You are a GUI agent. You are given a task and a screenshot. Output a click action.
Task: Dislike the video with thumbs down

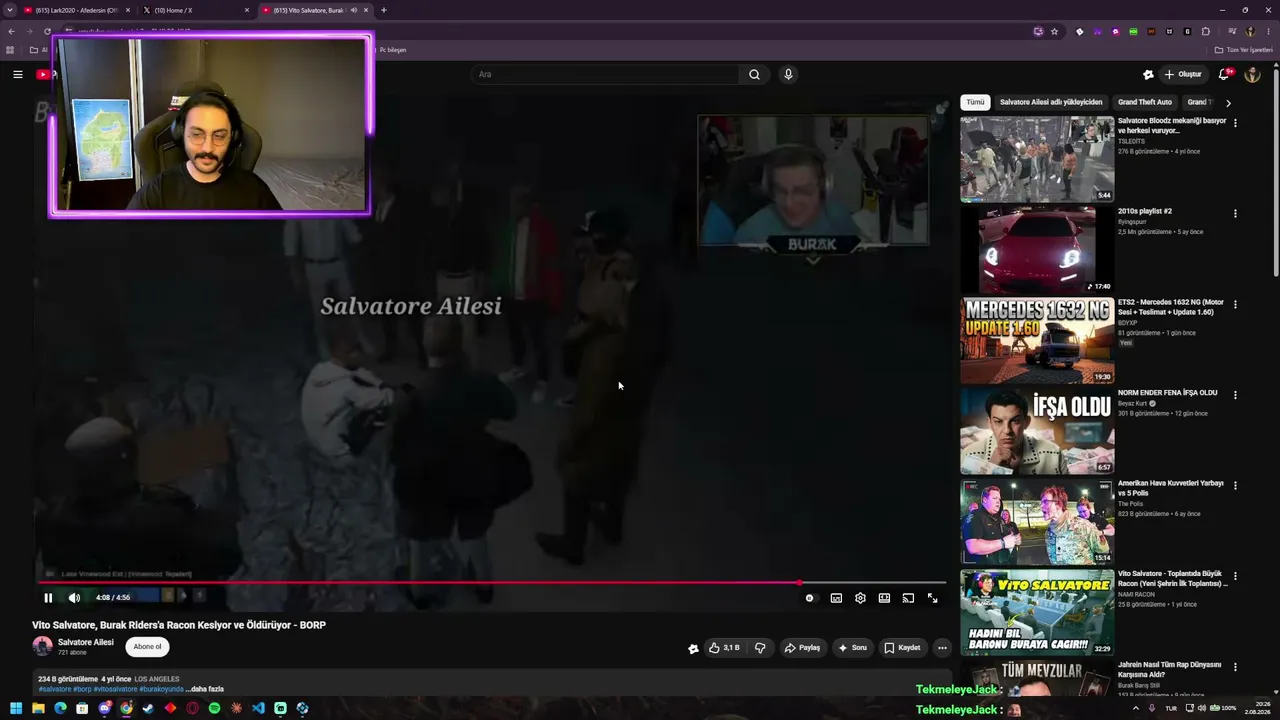(x=760, y=648)
